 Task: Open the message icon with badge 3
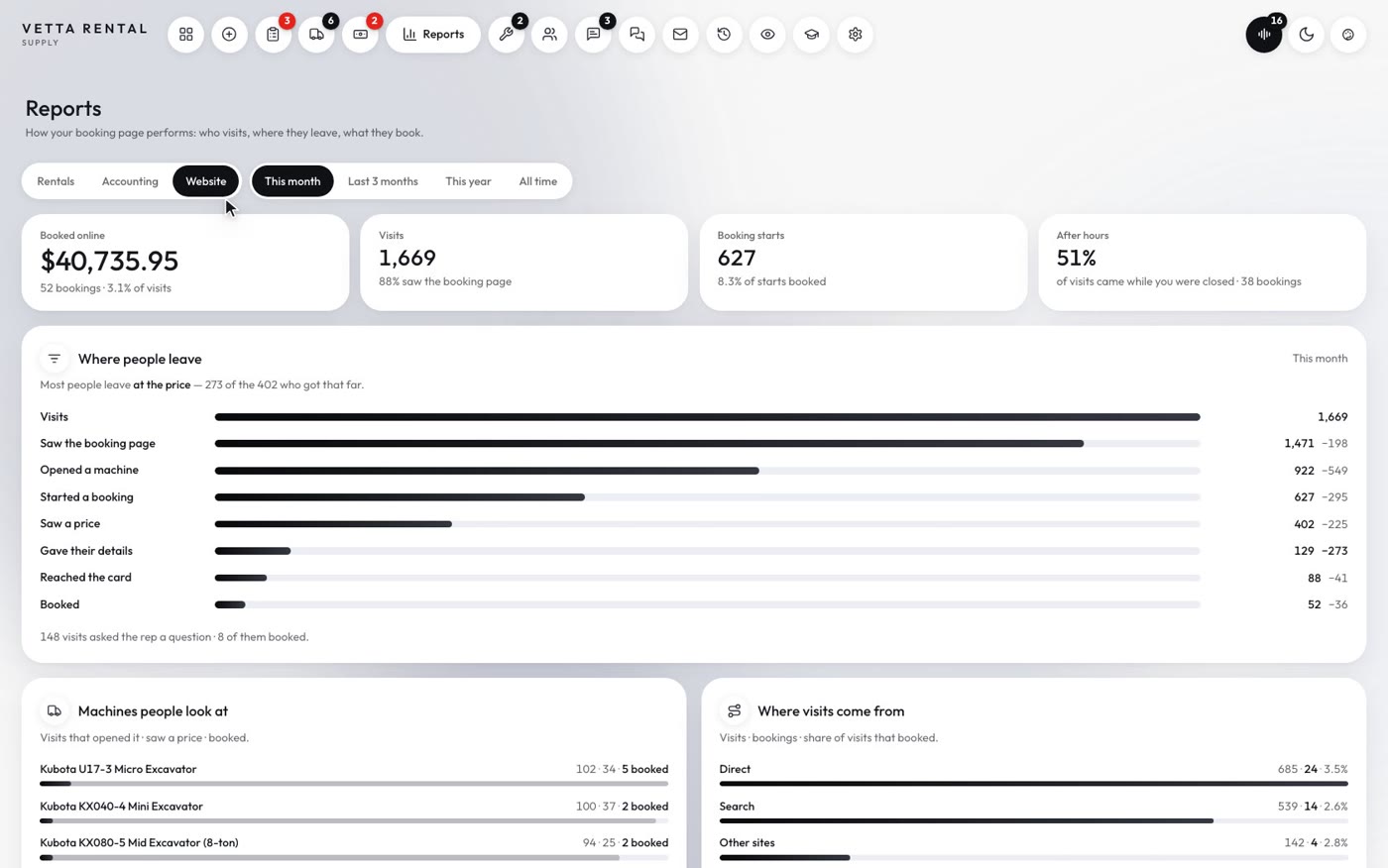593,35
